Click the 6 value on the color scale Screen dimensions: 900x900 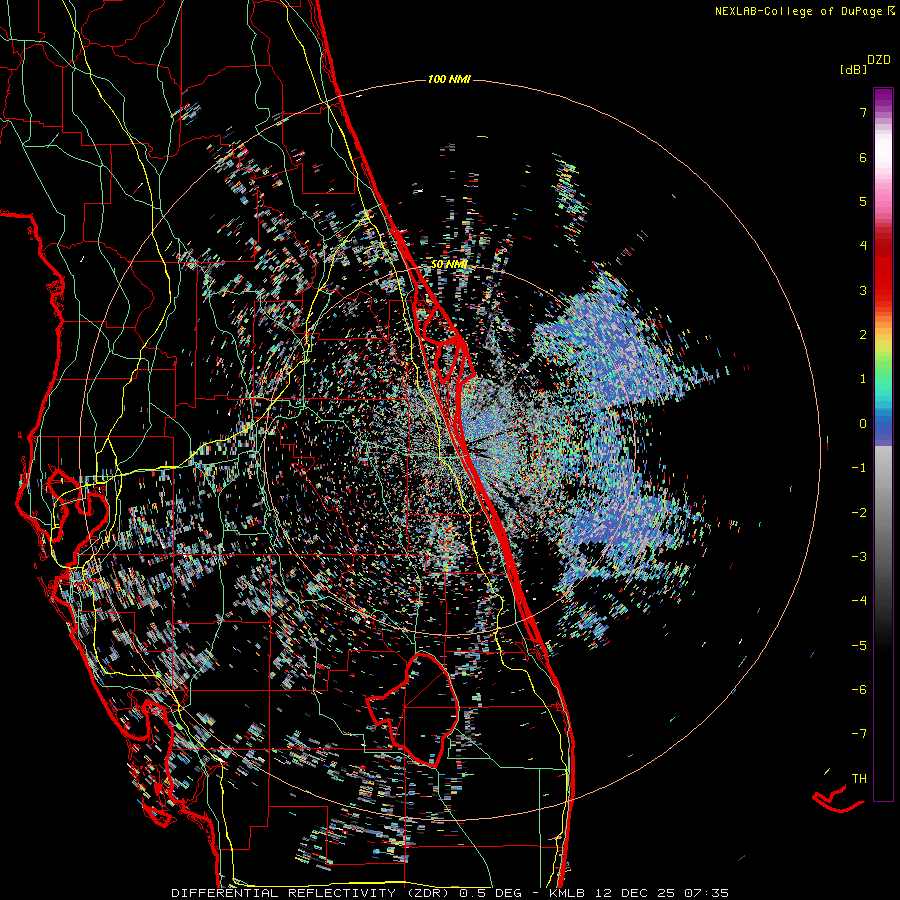(x=863, y=157)
